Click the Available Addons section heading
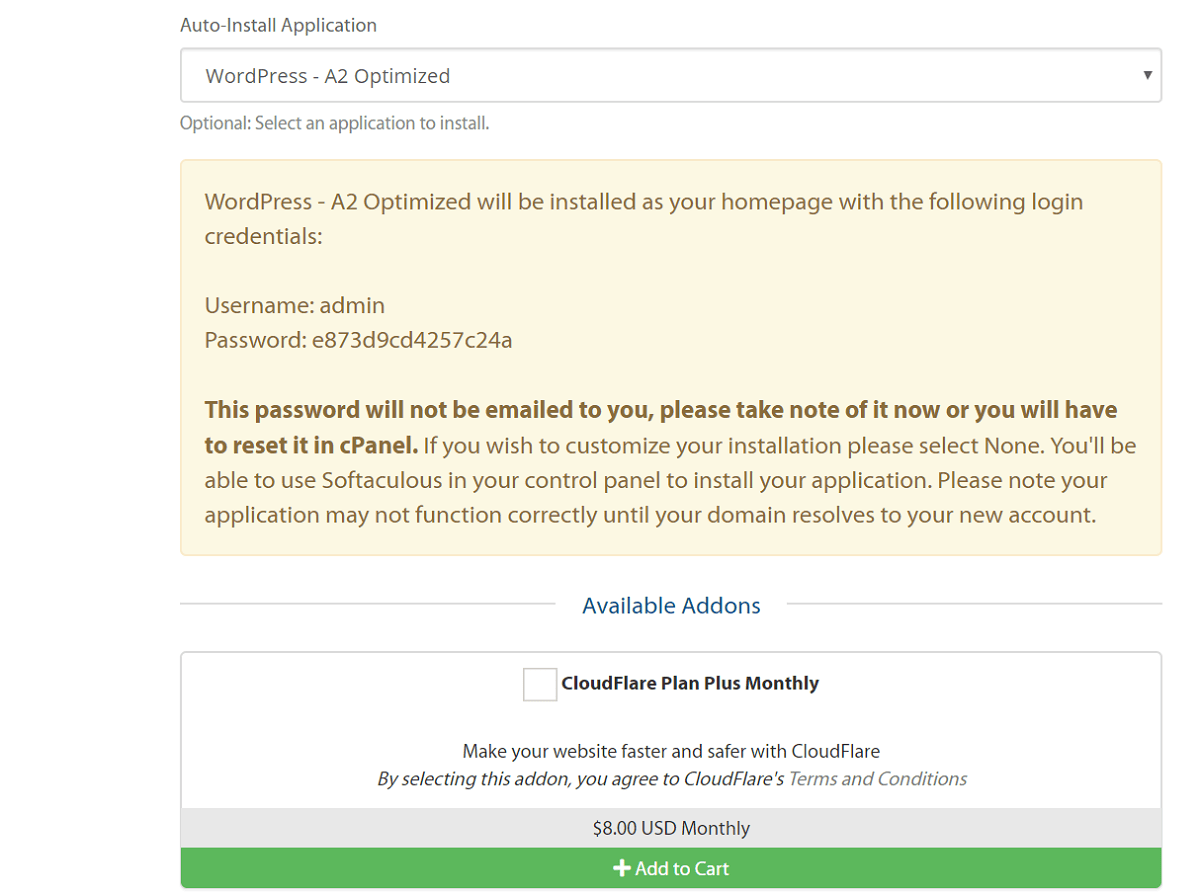Image resolution: width=1200 pixels, height=896 pixels. 671,605
